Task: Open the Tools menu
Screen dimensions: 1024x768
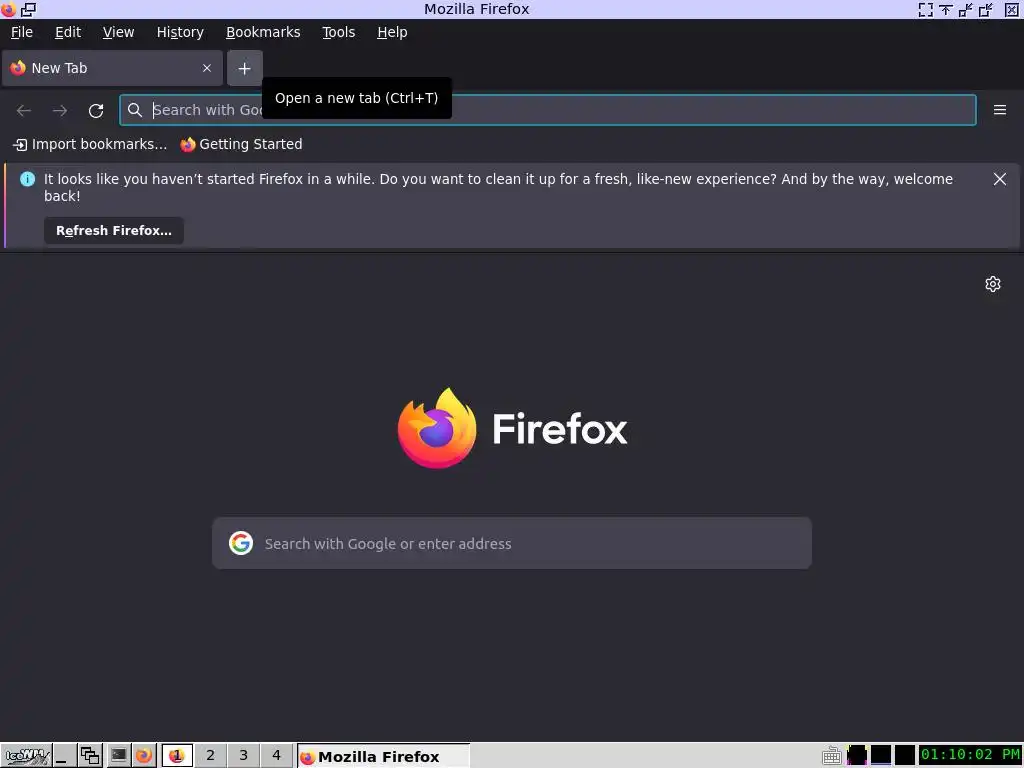Action: click(338, 32)
